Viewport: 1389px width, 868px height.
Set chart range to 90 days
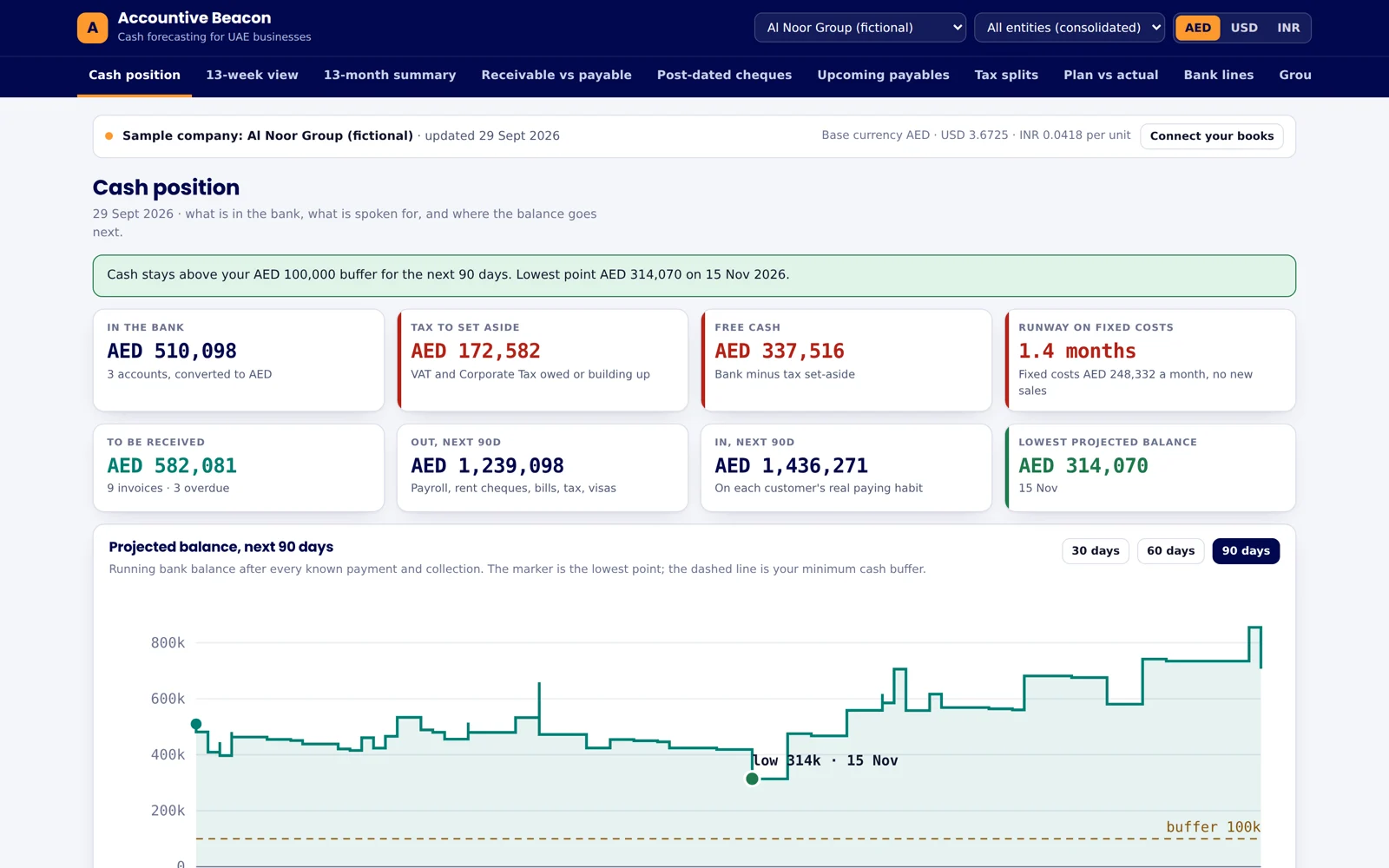1246,551
